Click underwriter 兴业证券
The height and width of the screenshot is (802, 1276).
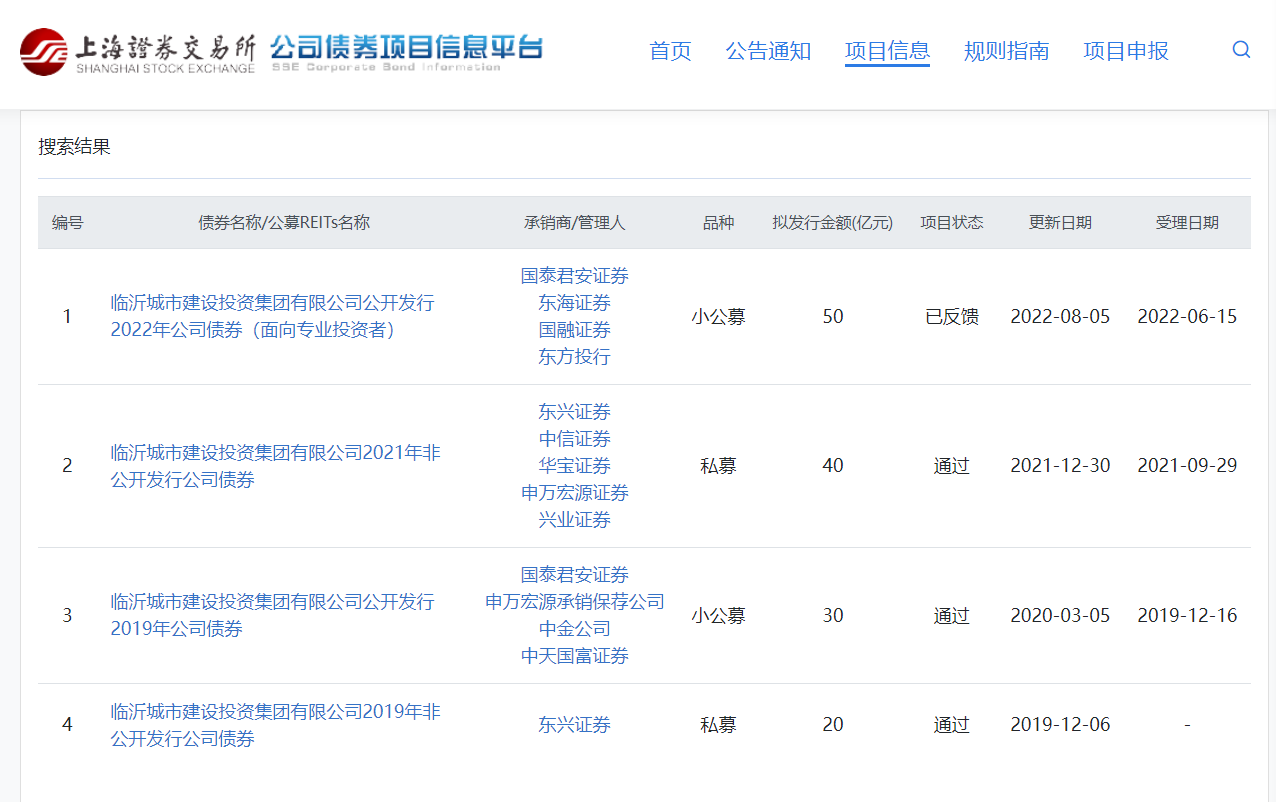pyautogui.click(x=574, y=520)
